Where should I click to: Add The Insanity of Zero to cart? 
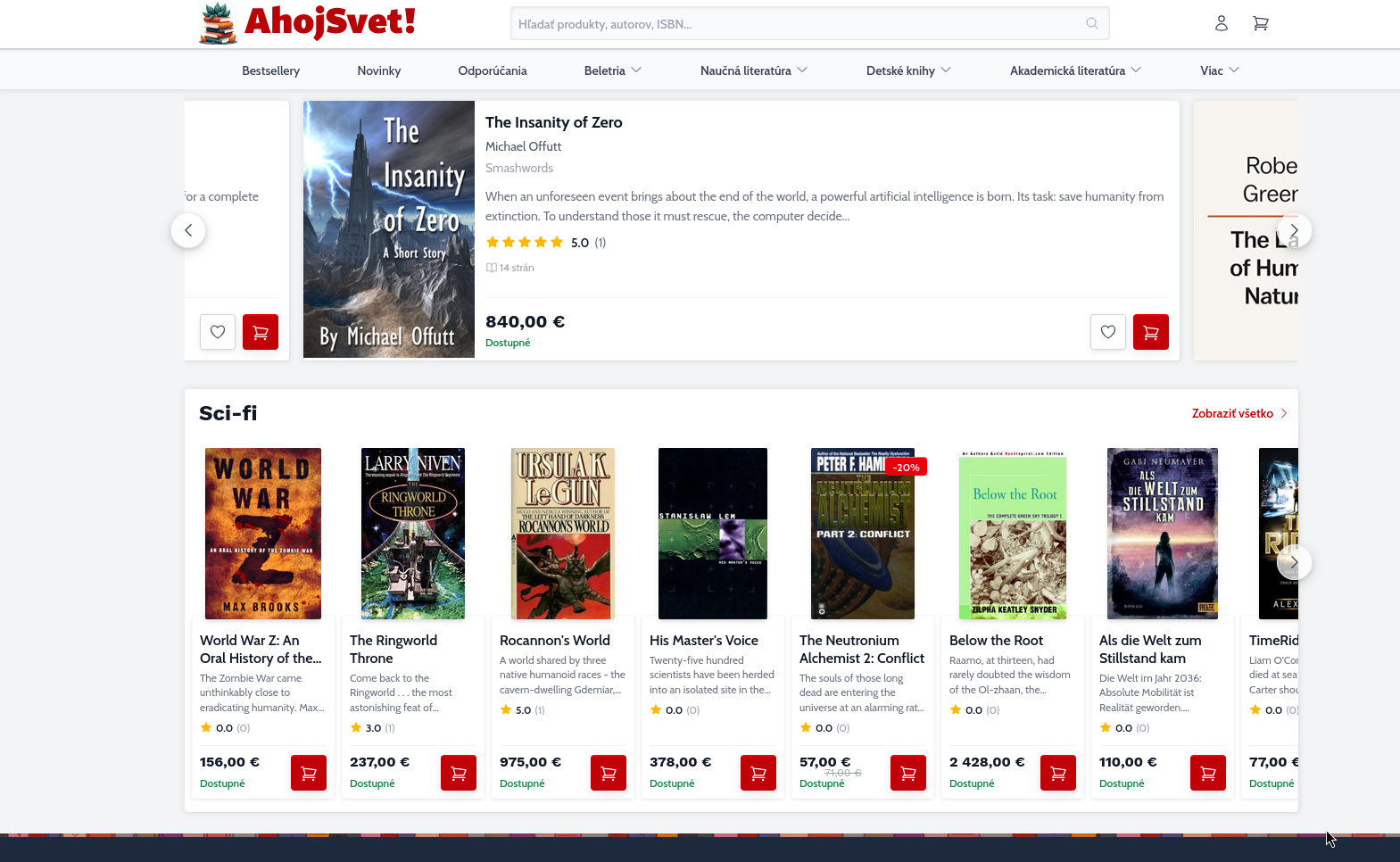click(x=1150, y=332)
